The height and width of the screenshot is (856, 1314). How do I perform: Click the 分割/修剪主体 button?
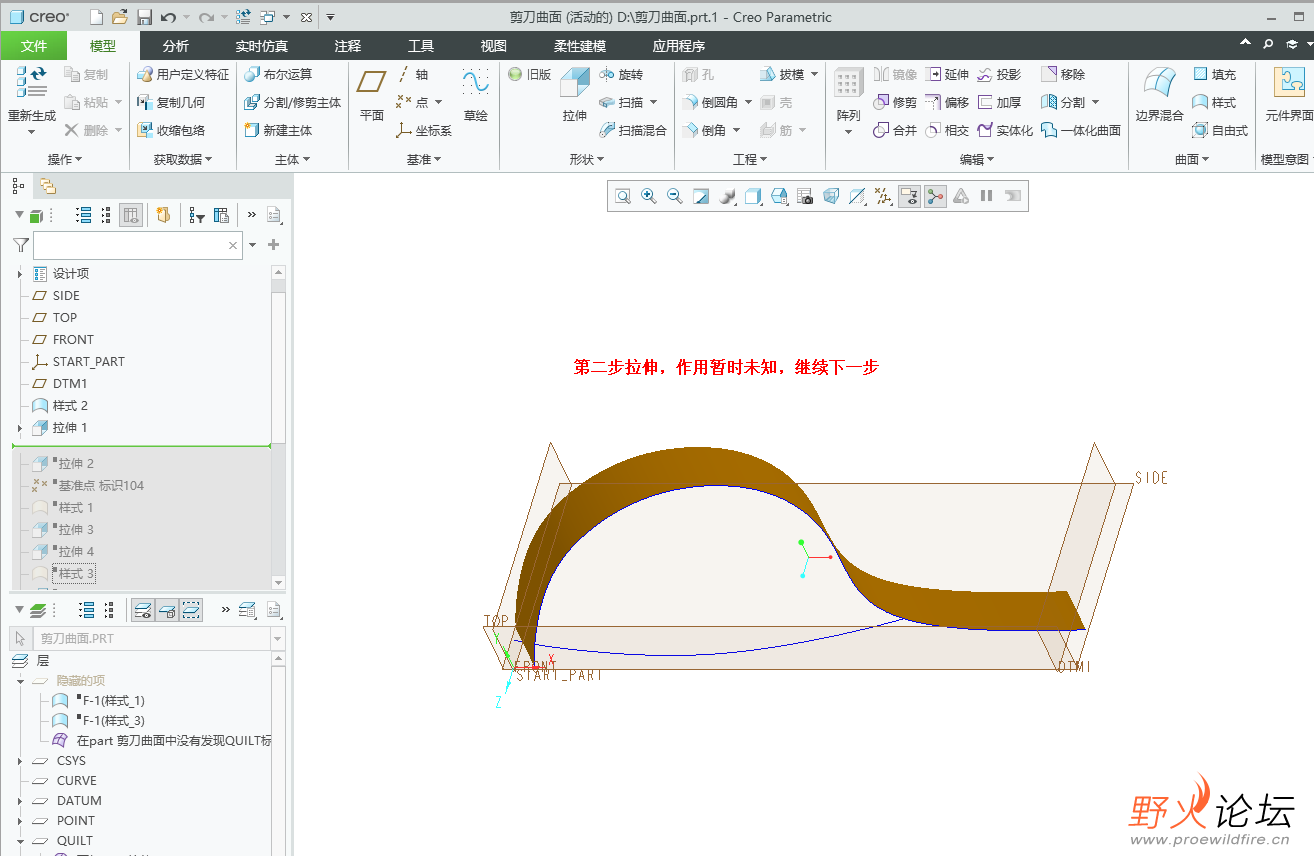tap(293, 103)
